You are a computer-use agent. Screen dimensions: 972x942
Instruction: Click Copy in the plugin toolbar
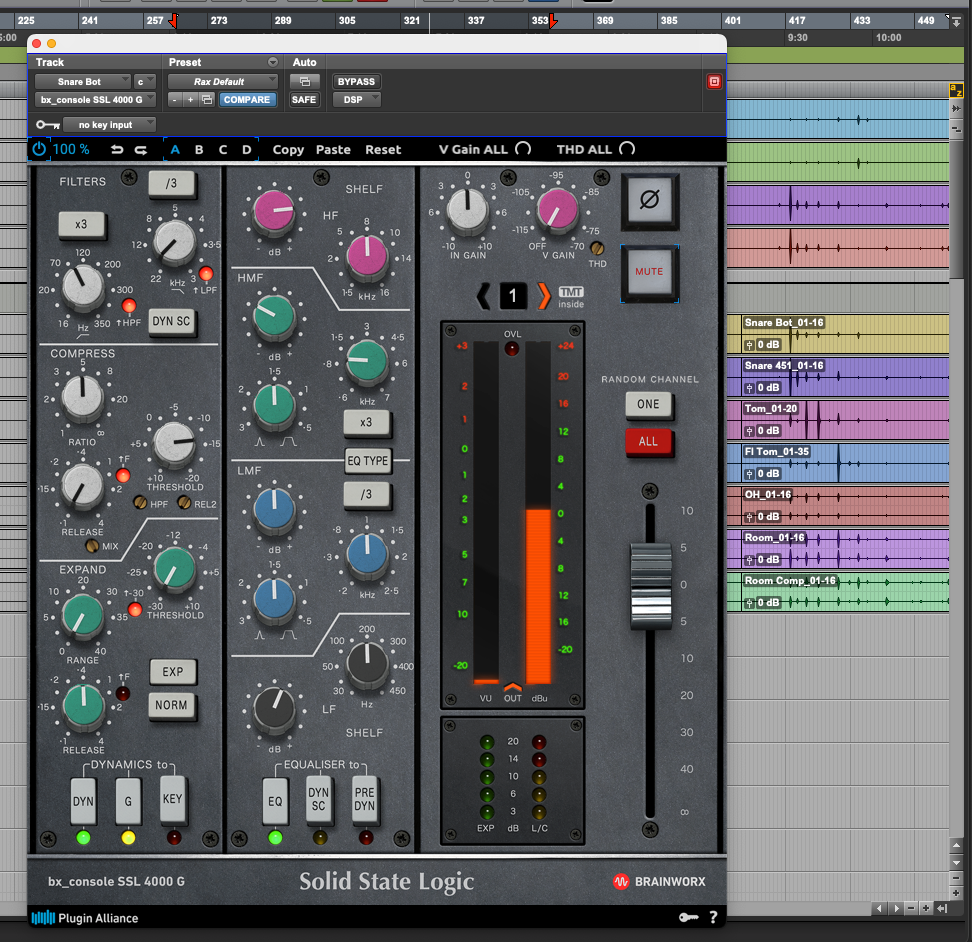pos(288,150)
